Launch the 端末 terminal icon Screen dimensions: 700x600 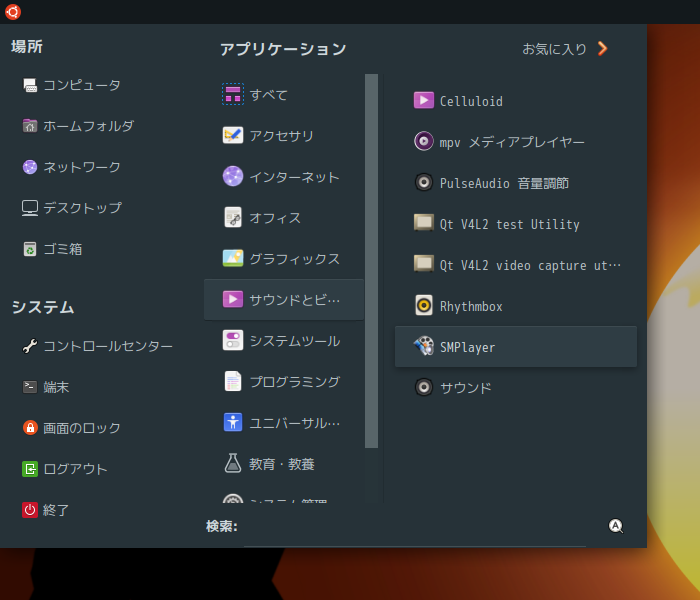(30, 387)
